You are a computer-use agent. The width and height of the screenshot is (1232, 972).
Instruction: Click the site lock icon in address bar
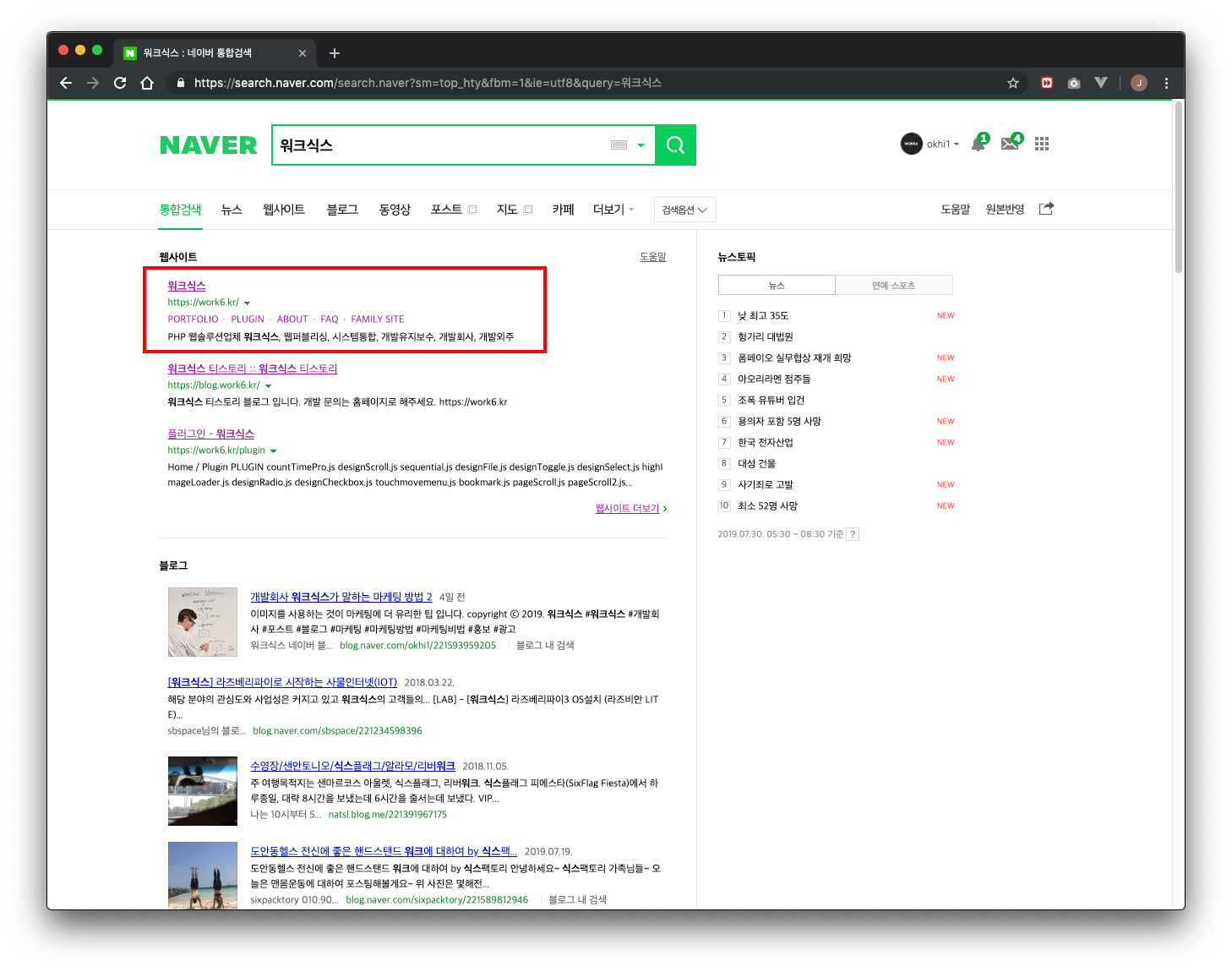pos(180,83)
